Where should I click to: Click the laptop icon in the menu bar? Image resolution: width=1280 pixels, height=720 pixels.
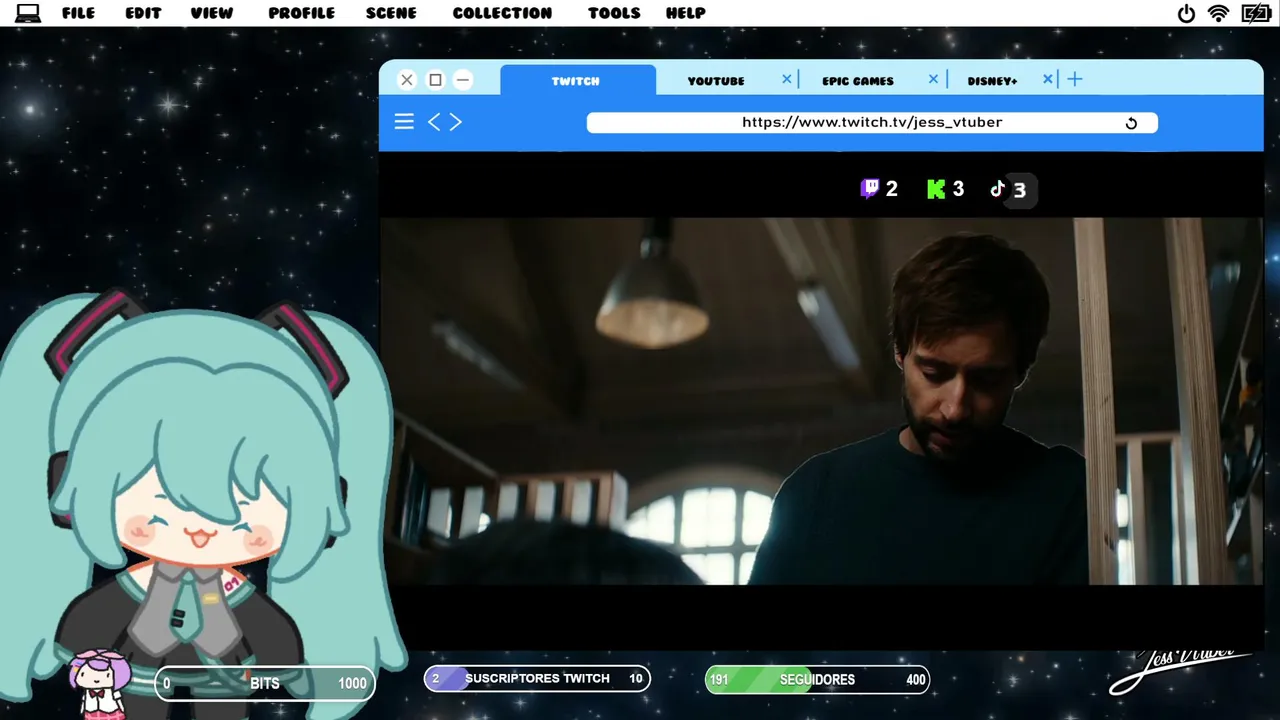click(x=28, y=13)
